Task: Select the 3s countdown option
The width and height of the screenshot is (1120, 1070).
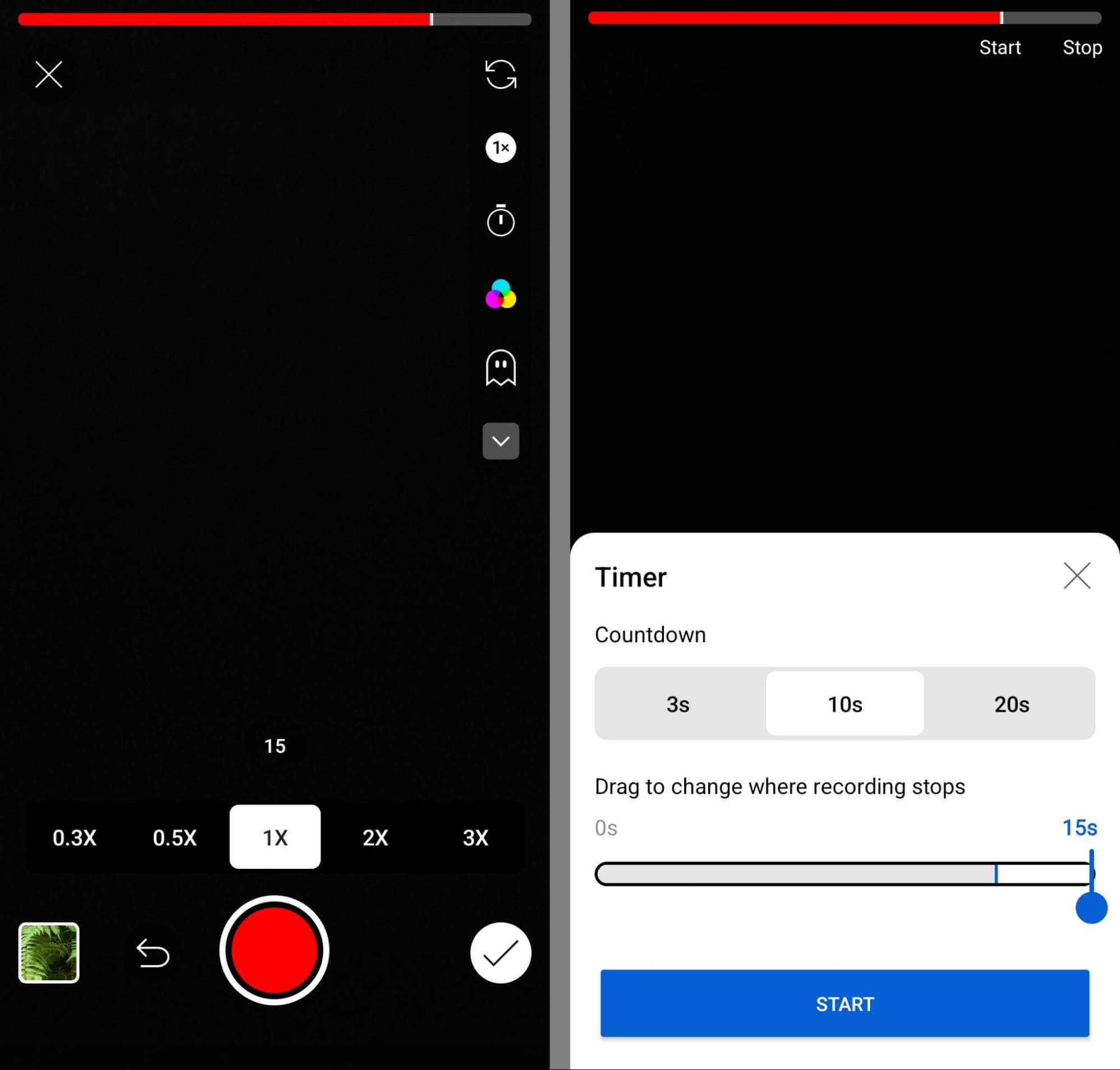Action: pos(678,703)
